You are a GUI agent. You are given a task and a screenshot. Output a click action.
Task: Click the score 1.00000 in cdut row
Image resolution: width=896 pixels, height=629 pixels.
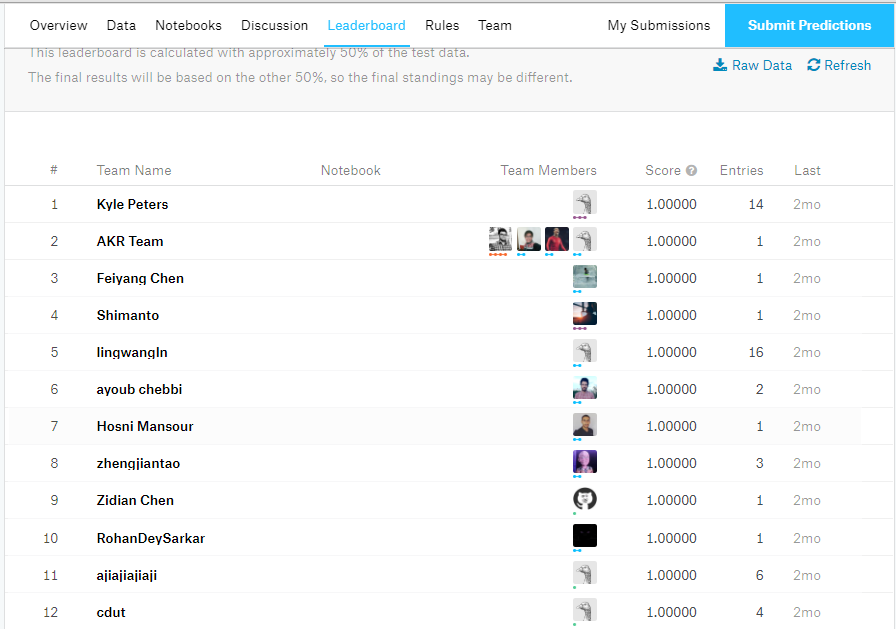pyautogui.click(x=671, y=612)
